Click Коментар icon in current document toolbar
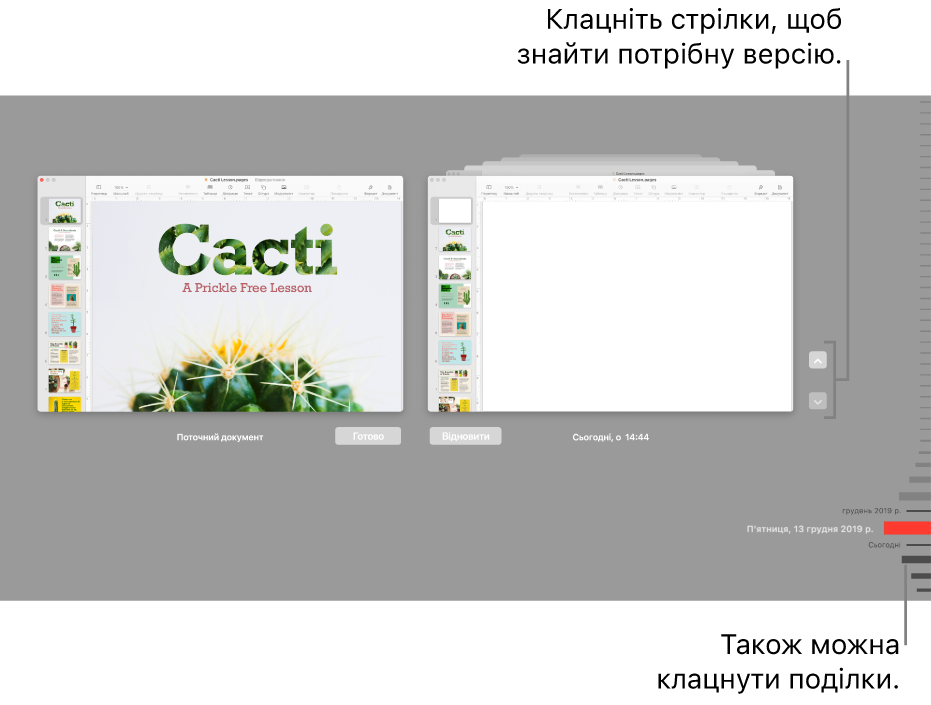Viewport: 931px width, 705px height. pos(306,187)
